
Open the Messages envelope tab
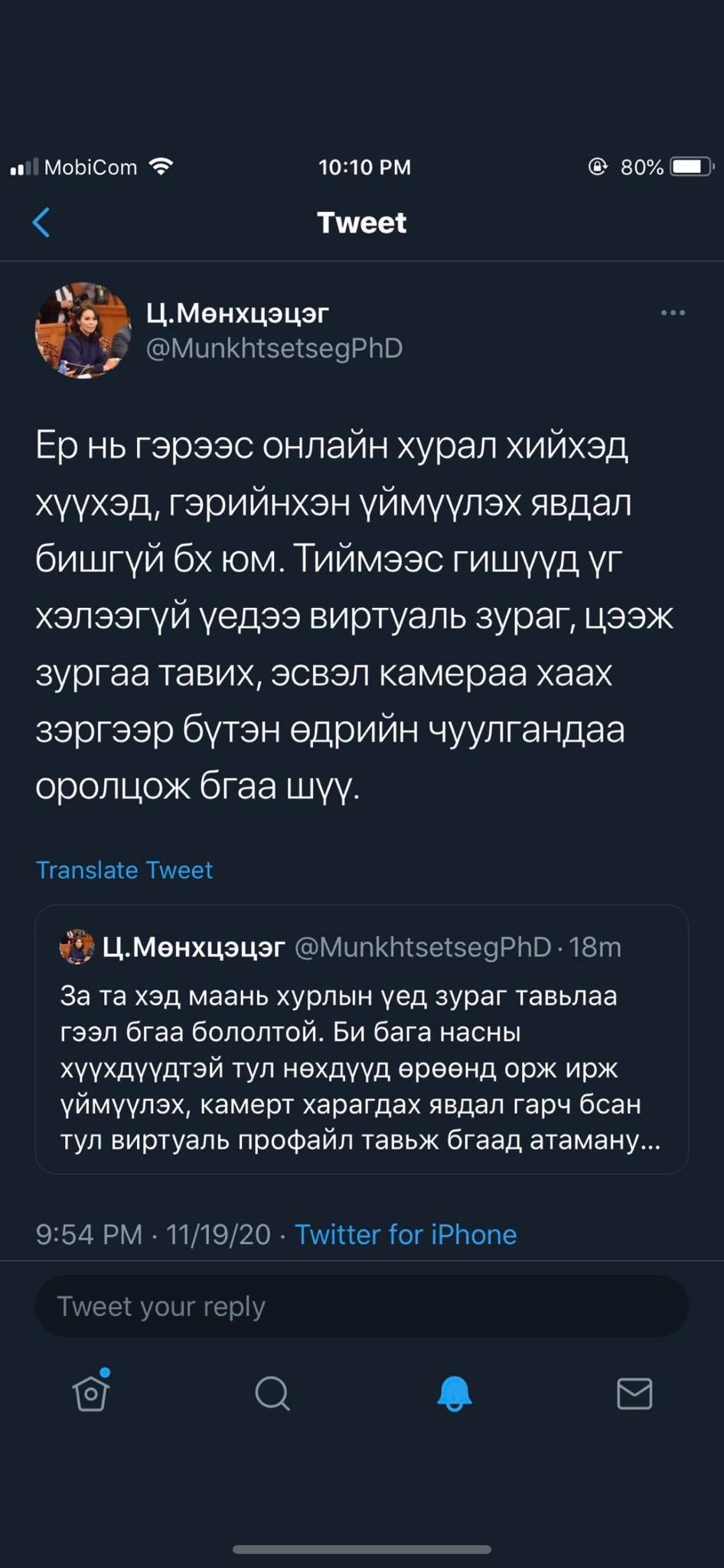[634, 1393]
